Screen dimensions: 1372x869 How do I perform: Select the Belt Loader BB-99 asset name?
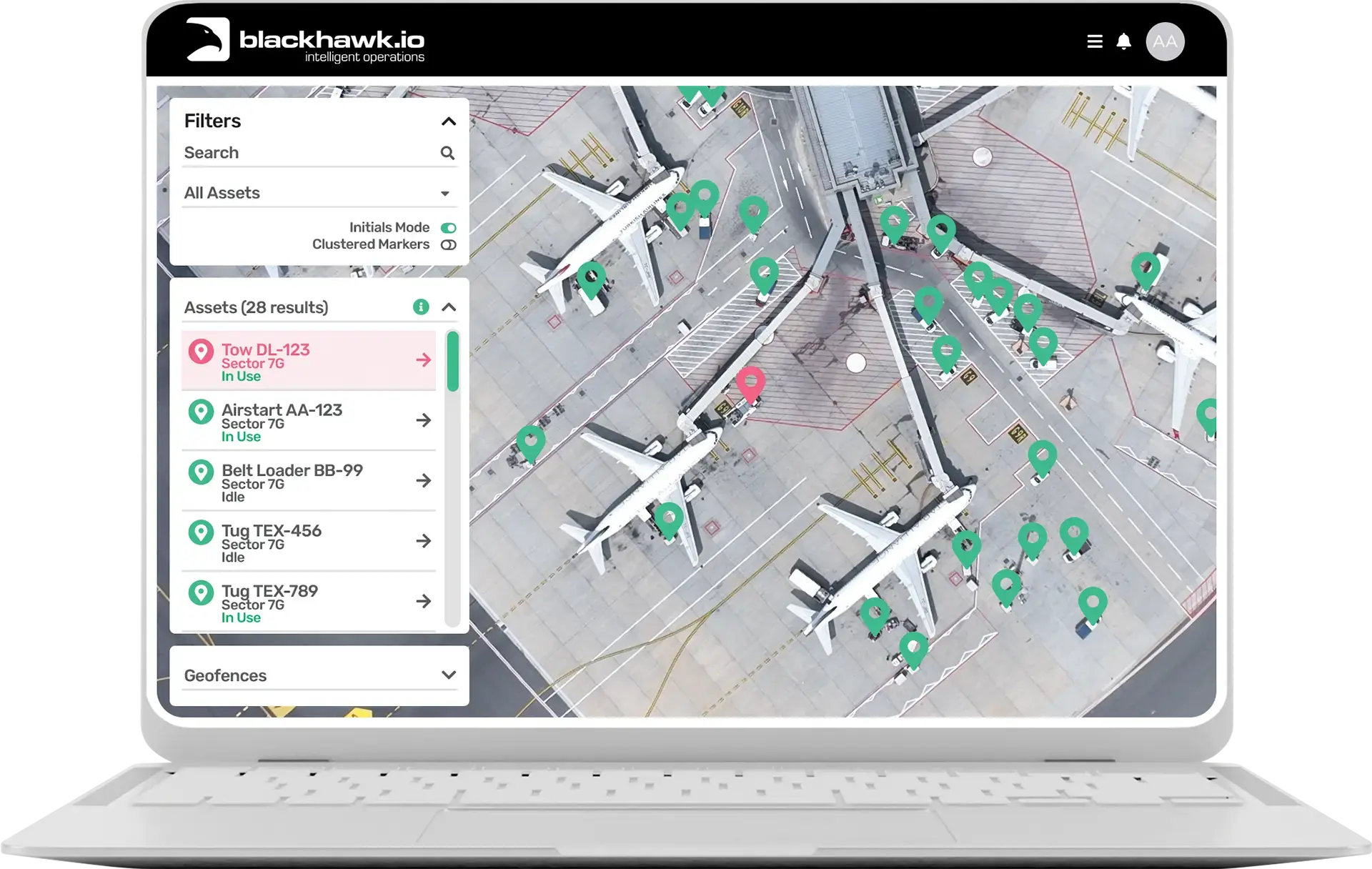pyautogui.click(x=292, y=470)
